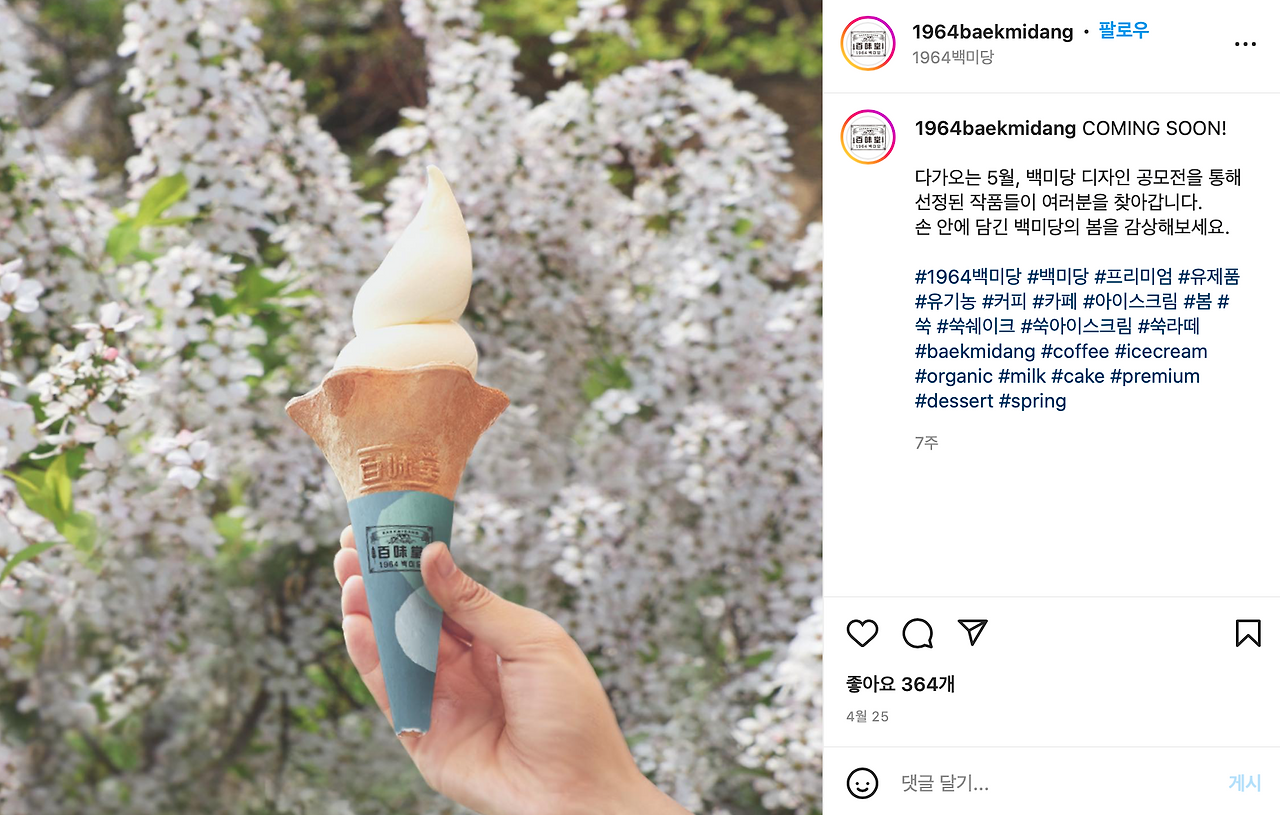Open the profile avatar in the post header
The width and height of the screenshot is (1280, 815).
pos(868,43)
